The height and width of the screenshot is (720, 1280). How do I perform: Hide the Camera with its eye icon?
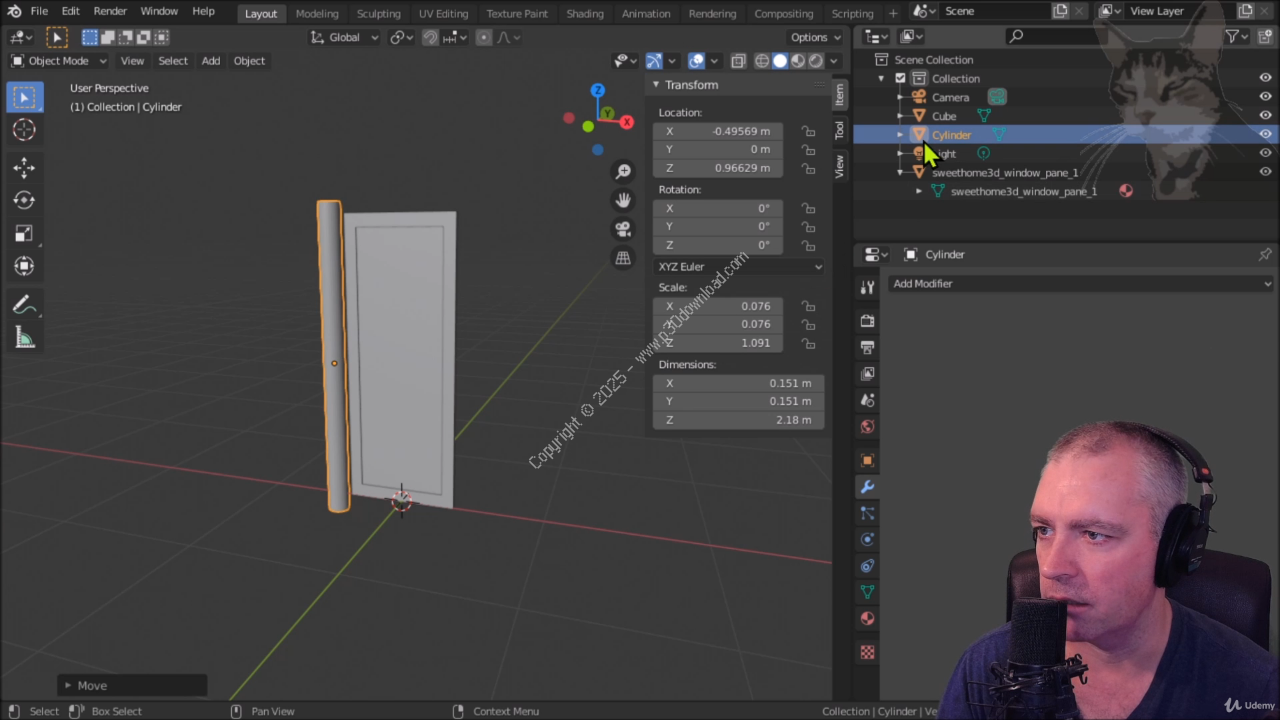(x=1265, y=97)
